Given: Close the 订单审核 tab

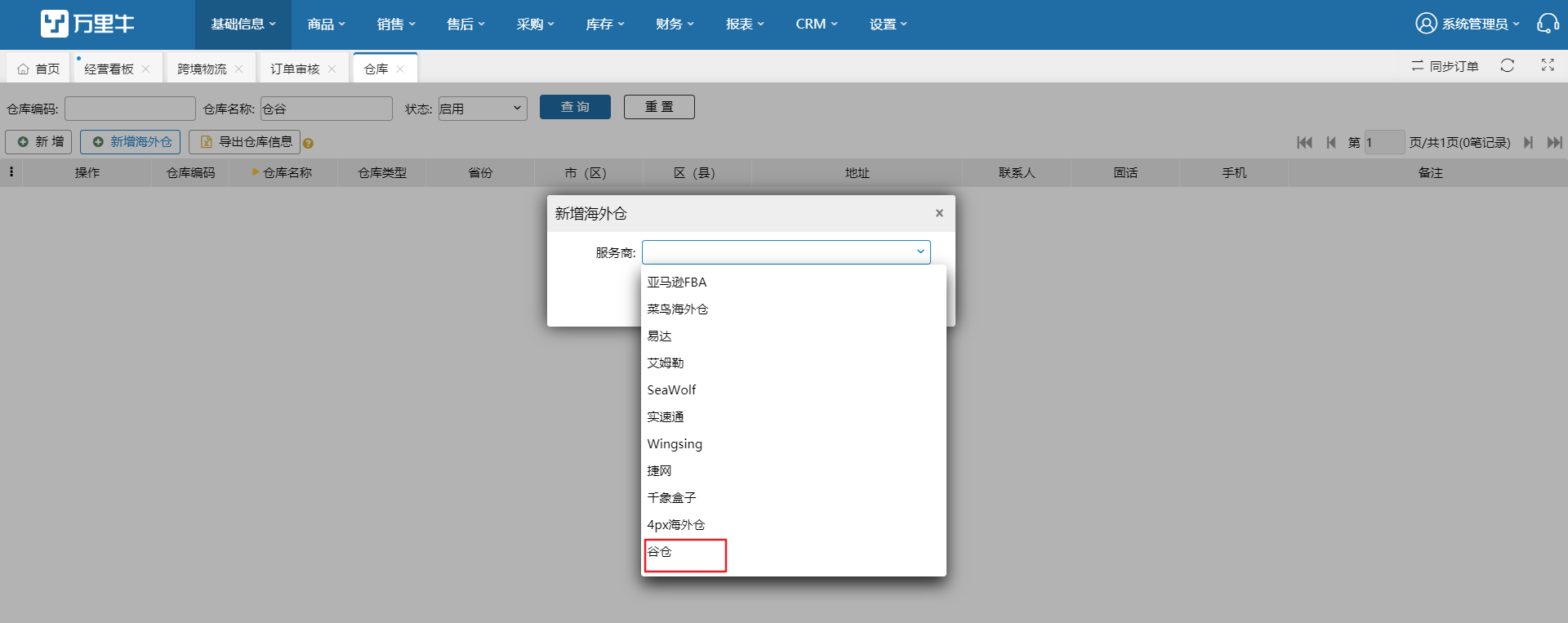Looking at the screenshot, I should coord(332,69).
